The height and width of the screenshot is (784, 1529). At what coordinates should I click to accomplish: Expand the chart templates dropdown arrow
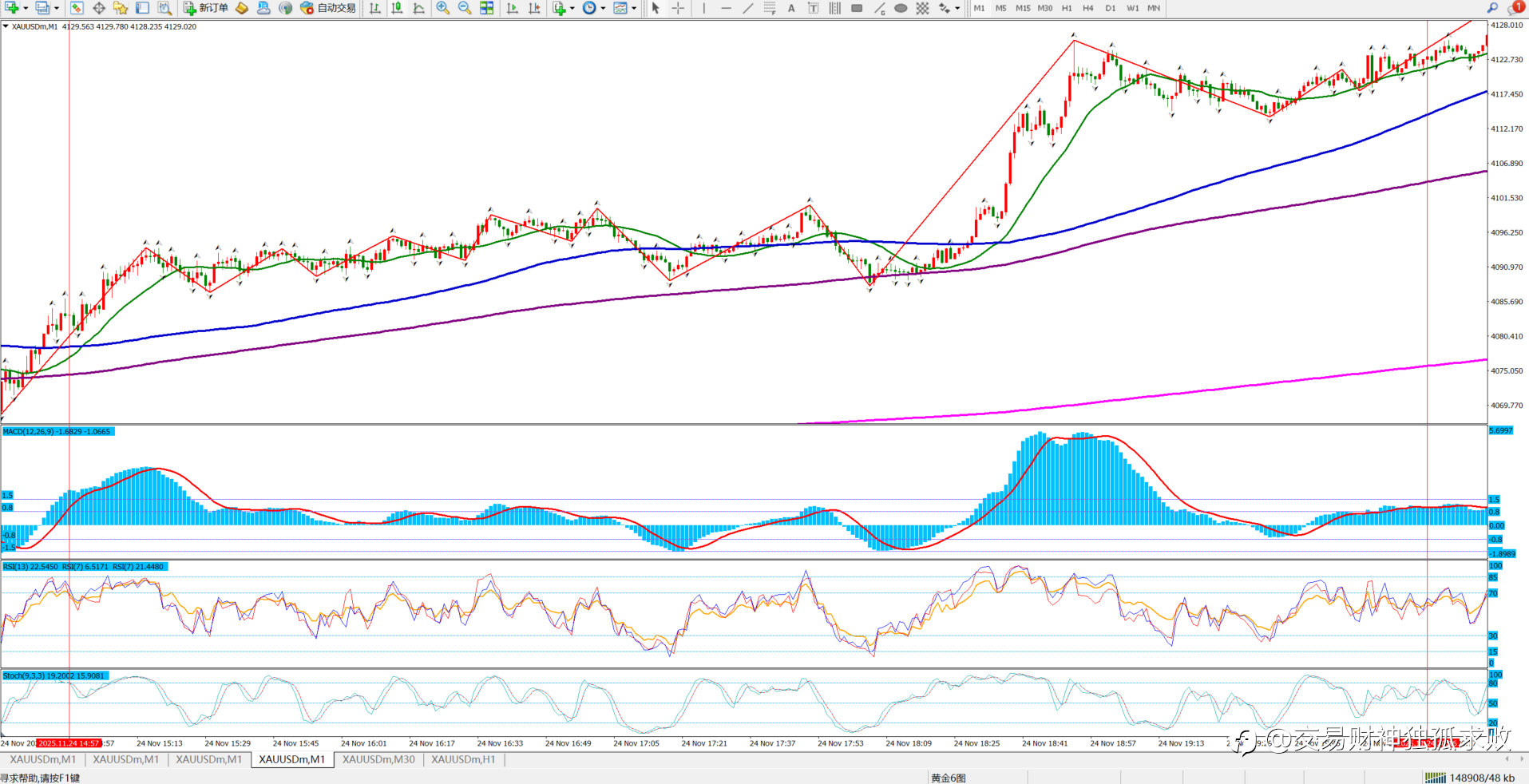pos(634,8)
